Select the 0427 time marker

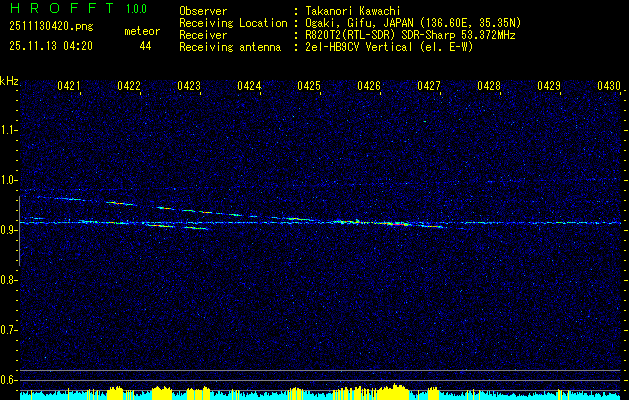click(x=429, y=87)
